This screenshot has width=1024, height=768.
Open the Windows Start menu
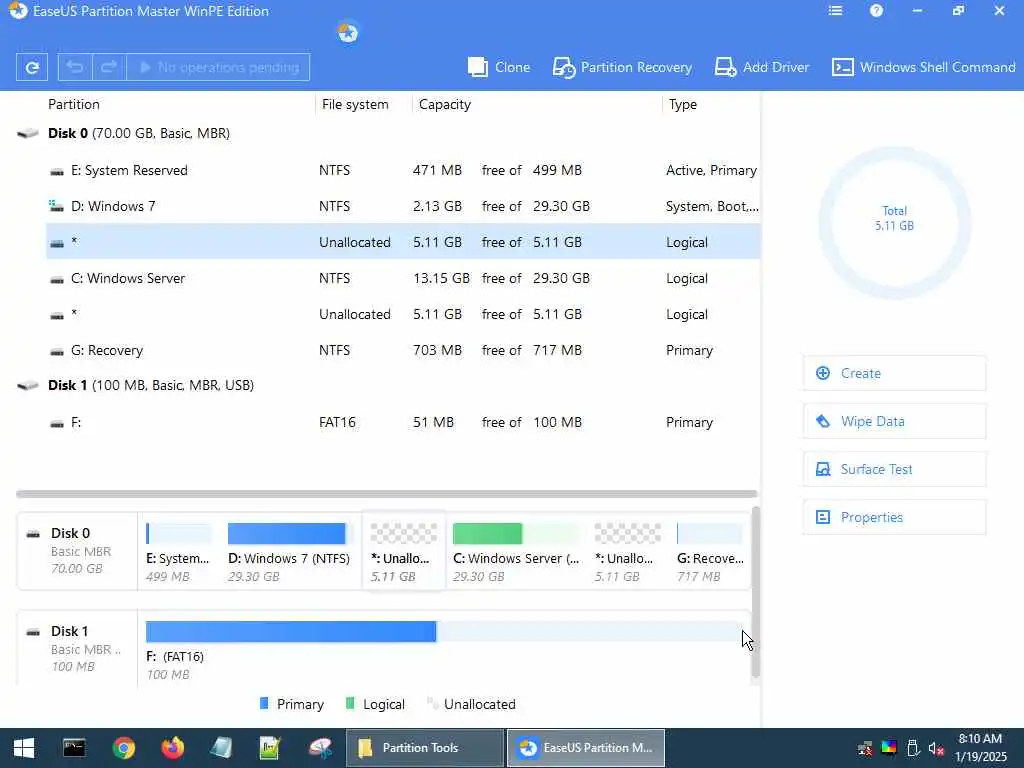point(24,748)
